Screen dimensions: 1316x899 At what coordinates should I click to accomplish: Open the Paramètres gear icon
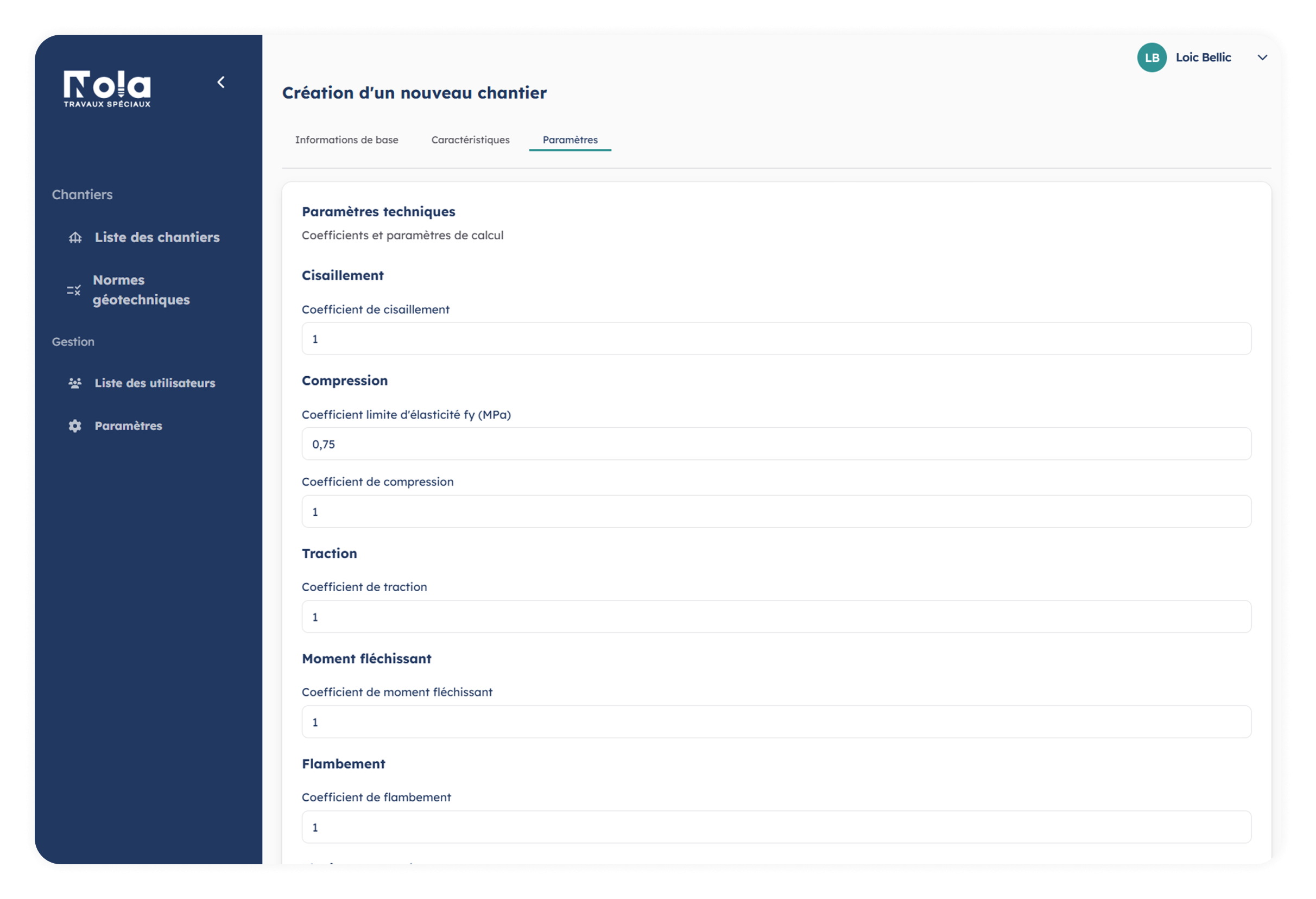point(74,425)
